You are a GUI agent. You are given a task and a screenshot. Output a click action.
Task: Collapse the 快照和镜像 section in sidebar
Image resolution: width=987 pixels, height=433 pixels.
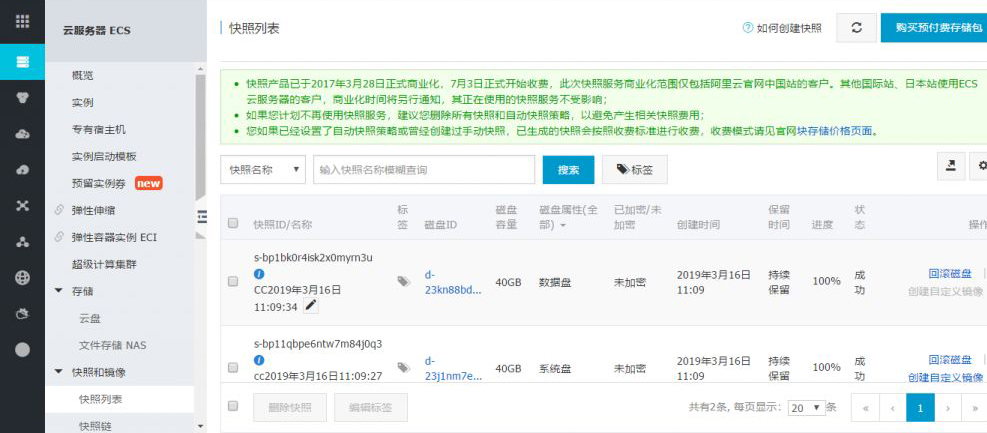[59, 372]
